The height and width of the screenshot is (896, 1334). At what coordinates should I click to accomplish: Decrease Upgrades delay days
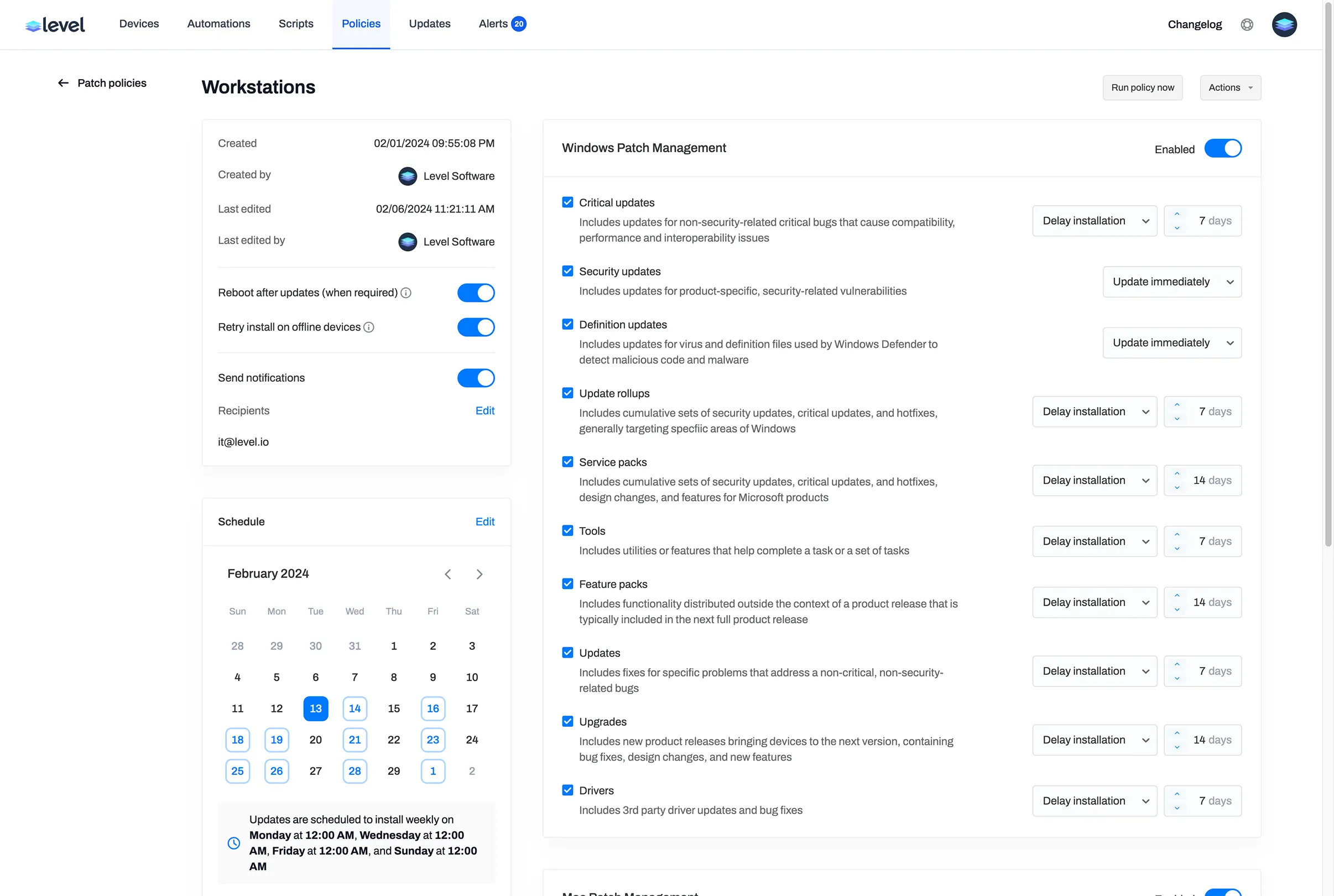tap(1176, 747)
